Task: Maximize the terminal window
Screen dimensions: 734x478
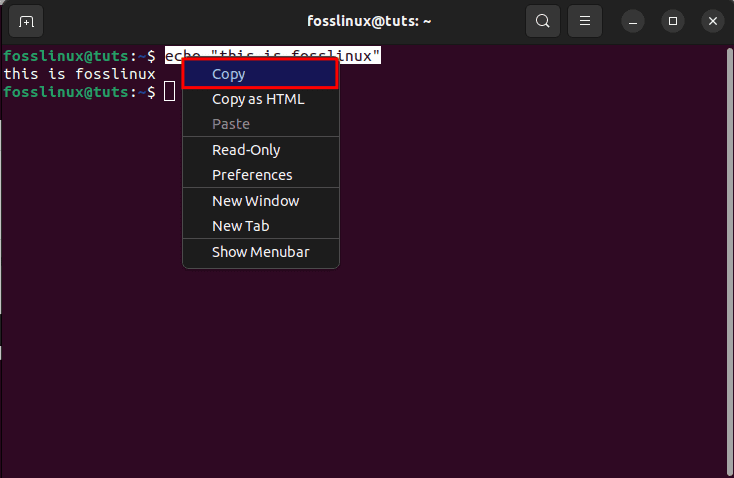Action: 673,20
